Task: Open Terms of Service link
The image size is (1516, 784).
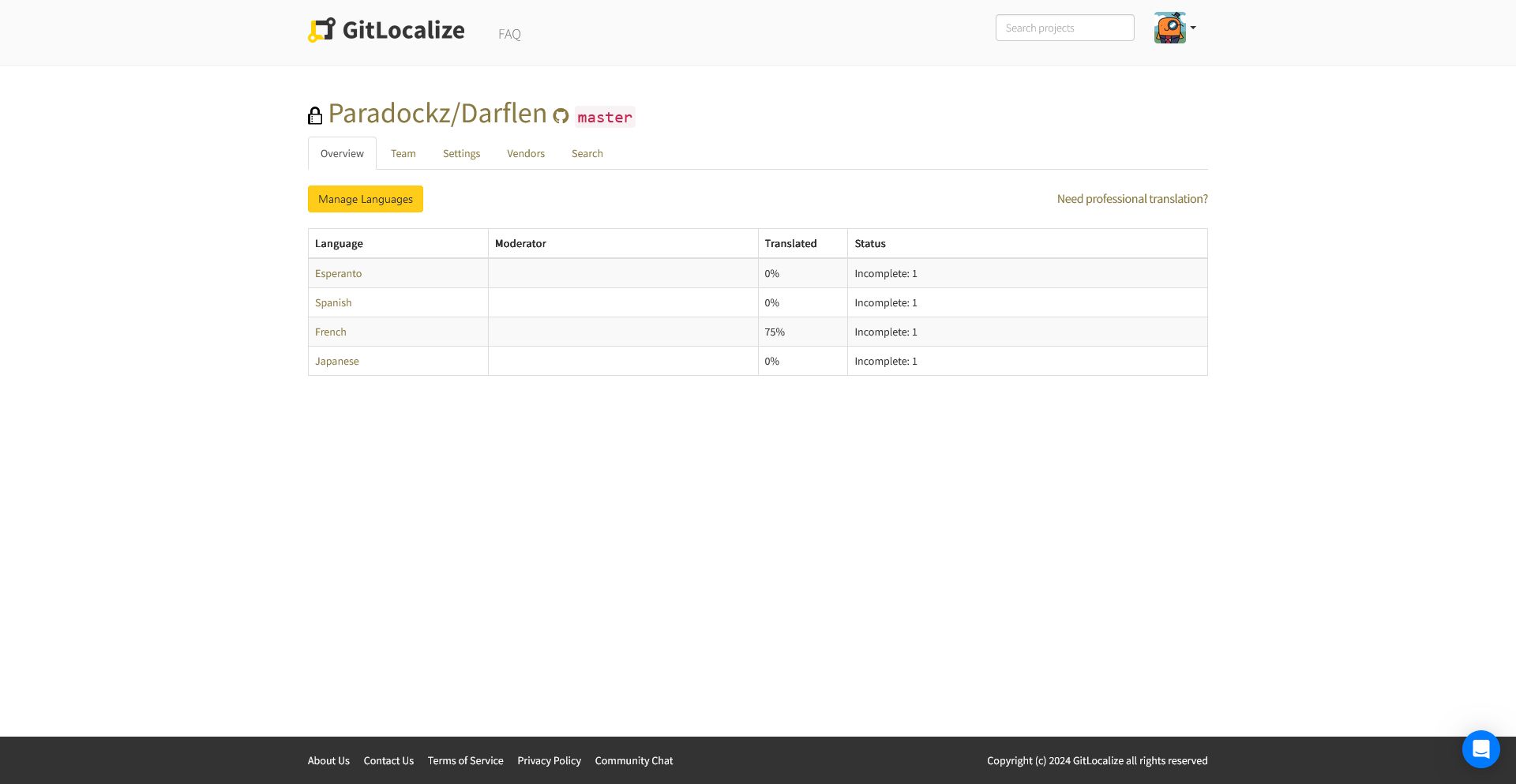Action: (465, 760)
